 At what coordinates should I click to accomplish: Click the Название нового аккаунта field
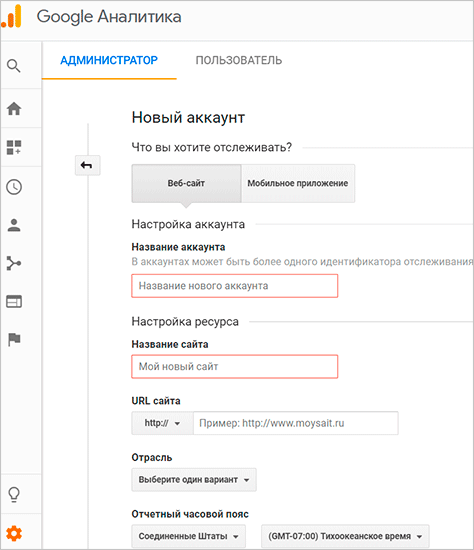point(235,286)
